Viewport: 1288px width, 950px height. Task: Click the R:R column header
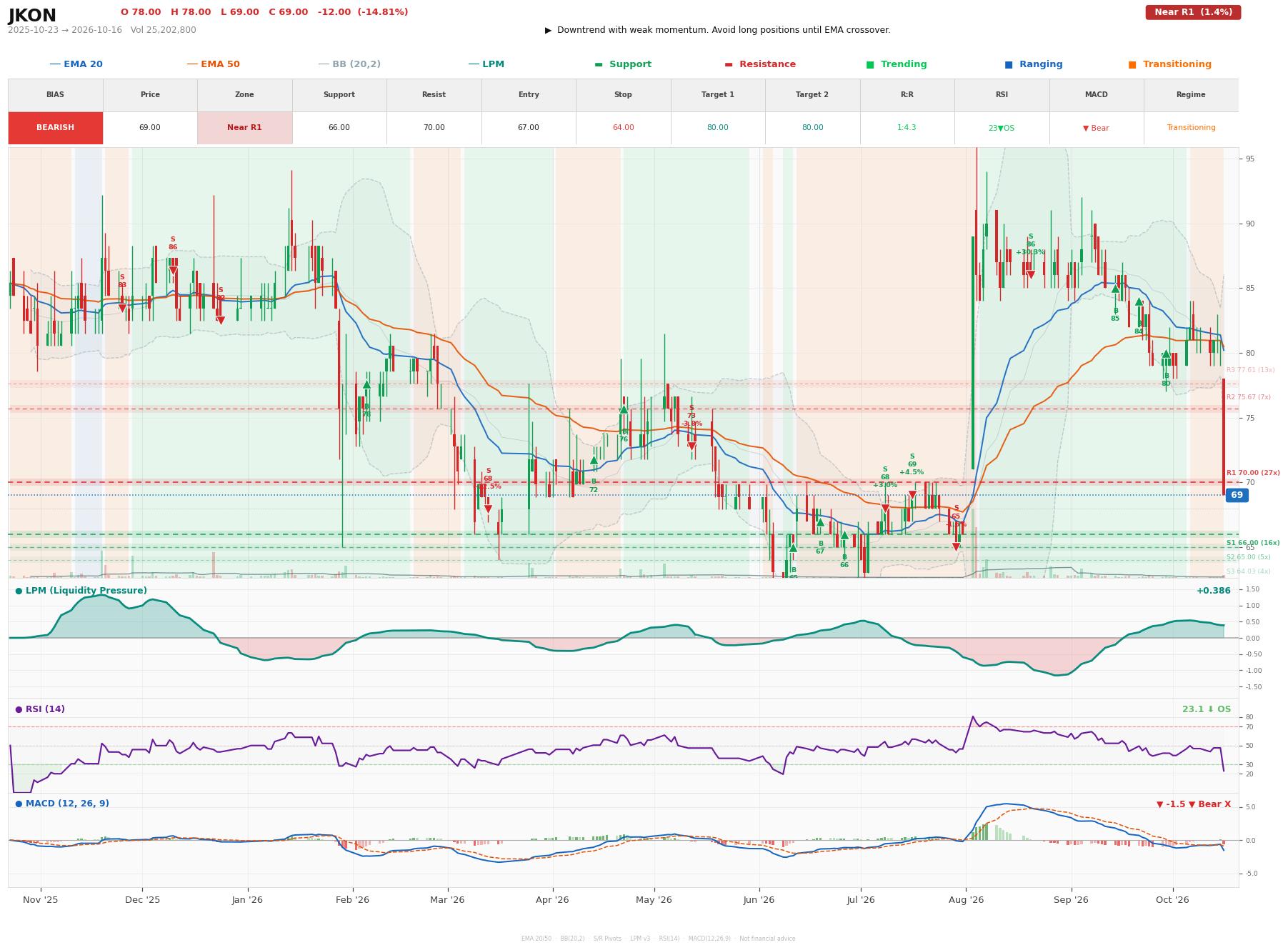coord(907,95)
